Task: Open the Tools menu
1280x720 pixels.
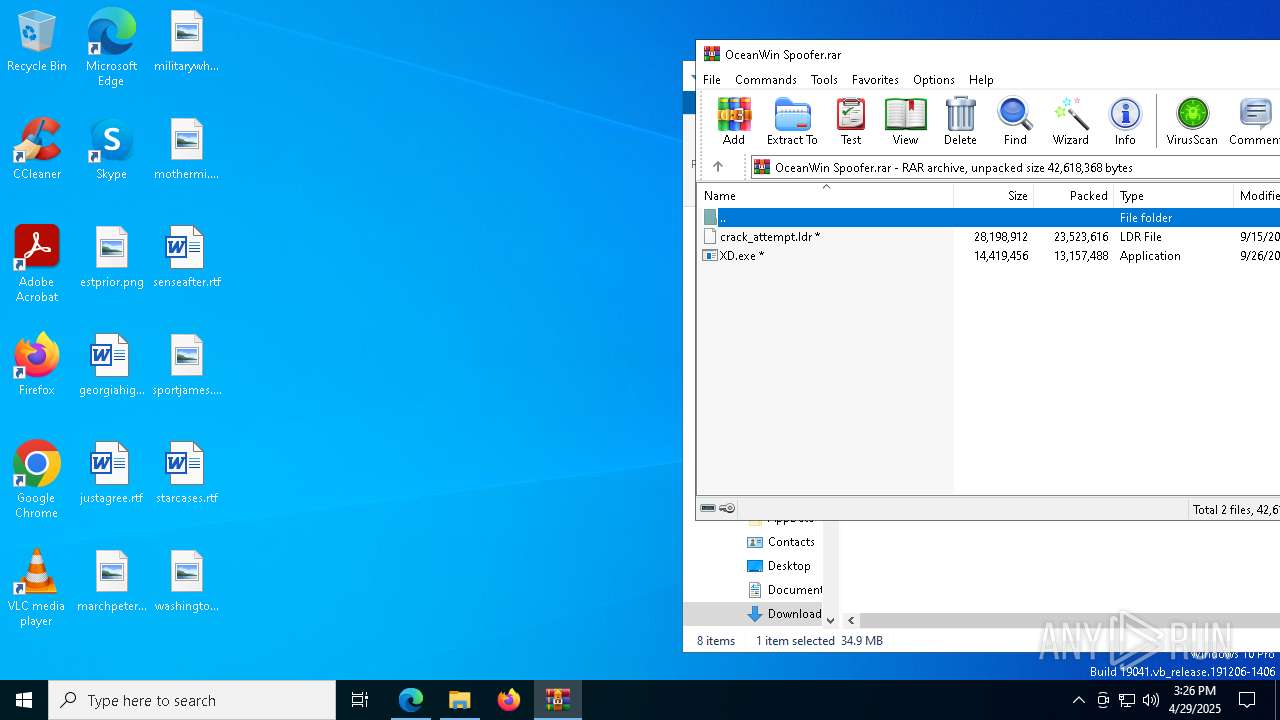Action: [x=824, y=79]
